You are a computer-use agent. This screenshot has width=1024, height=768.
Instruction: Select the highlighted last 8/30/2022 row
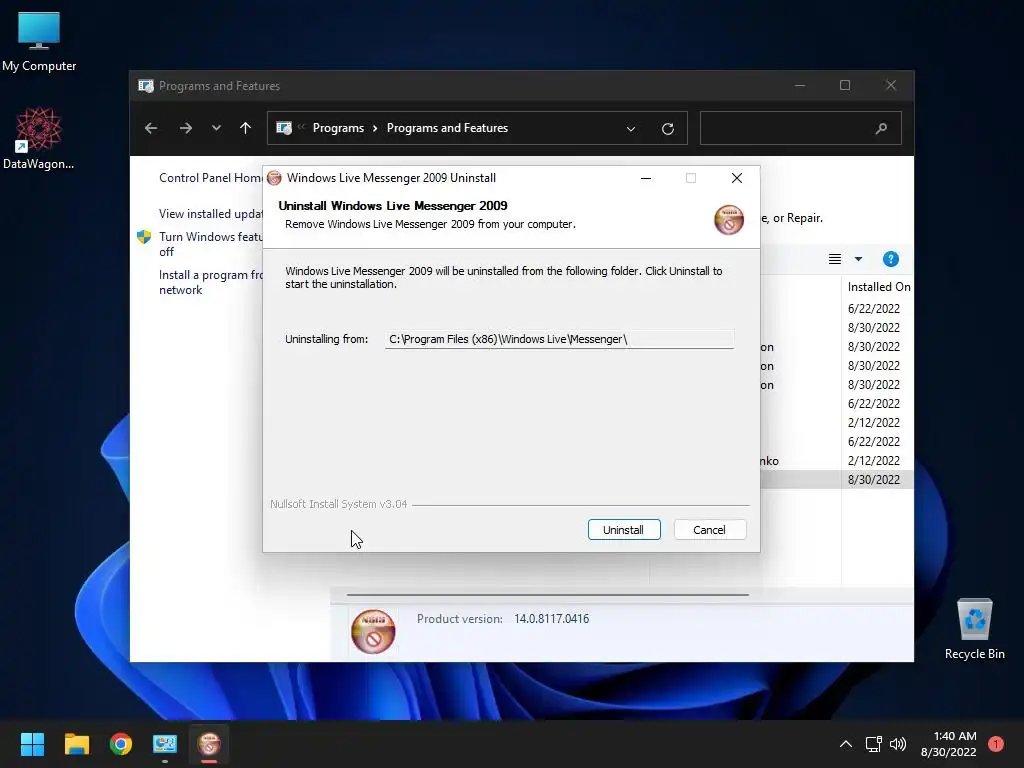837,479
